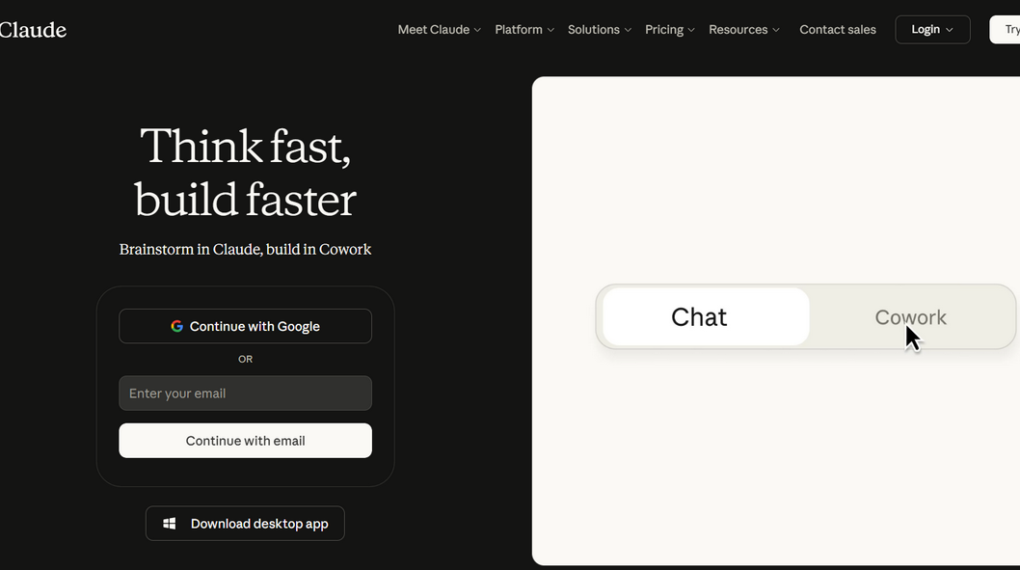The image size is (1020, 570).
Task: Switch to the Cowork tab
Action: click(x=910, y=317)
